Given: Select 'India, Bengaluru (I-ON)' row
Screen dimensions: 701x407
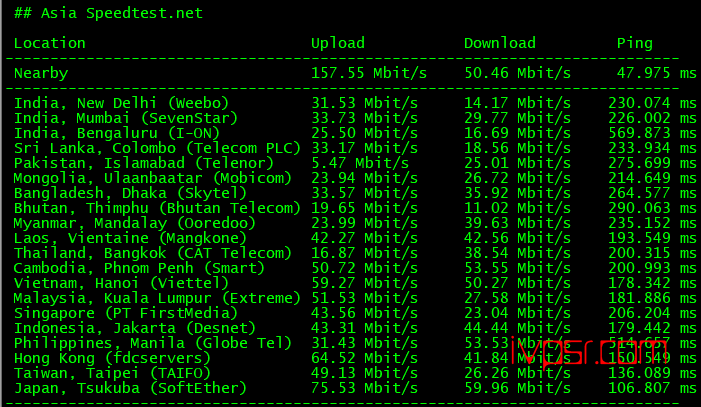Looking at the screenshot, I should click(x=355, y=133).
